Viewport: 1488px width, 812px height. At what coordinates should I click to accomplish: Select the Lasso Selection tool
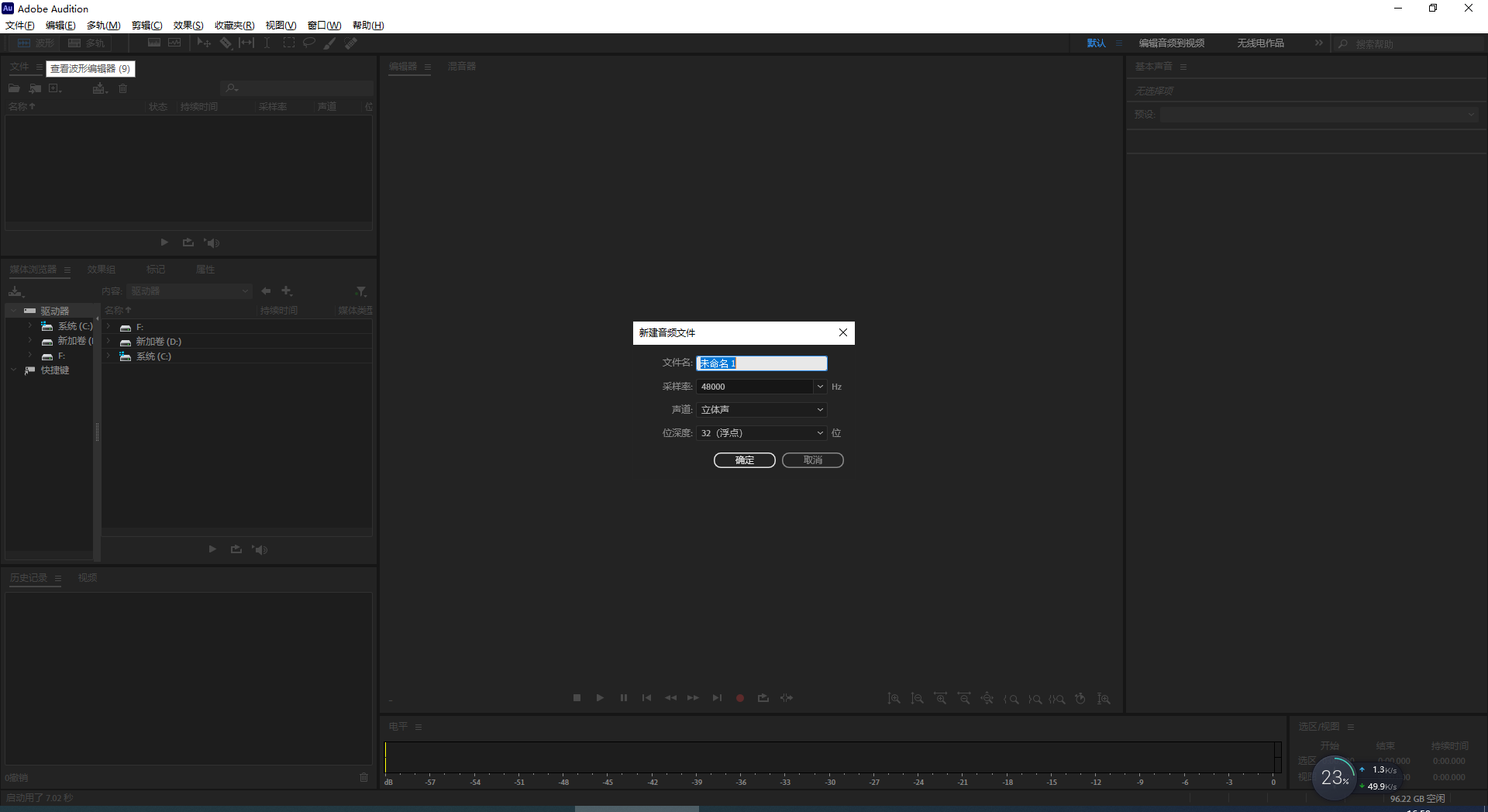point(309,43)
